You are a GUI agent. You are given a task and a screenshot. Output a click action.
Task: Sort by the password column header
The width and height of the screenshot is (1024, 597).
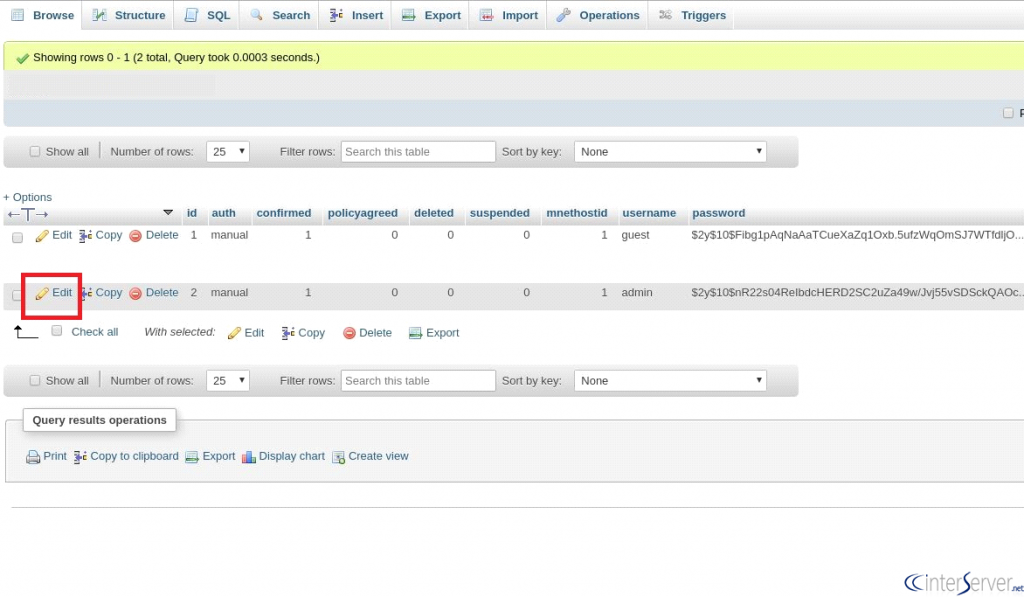click(718, 213)
